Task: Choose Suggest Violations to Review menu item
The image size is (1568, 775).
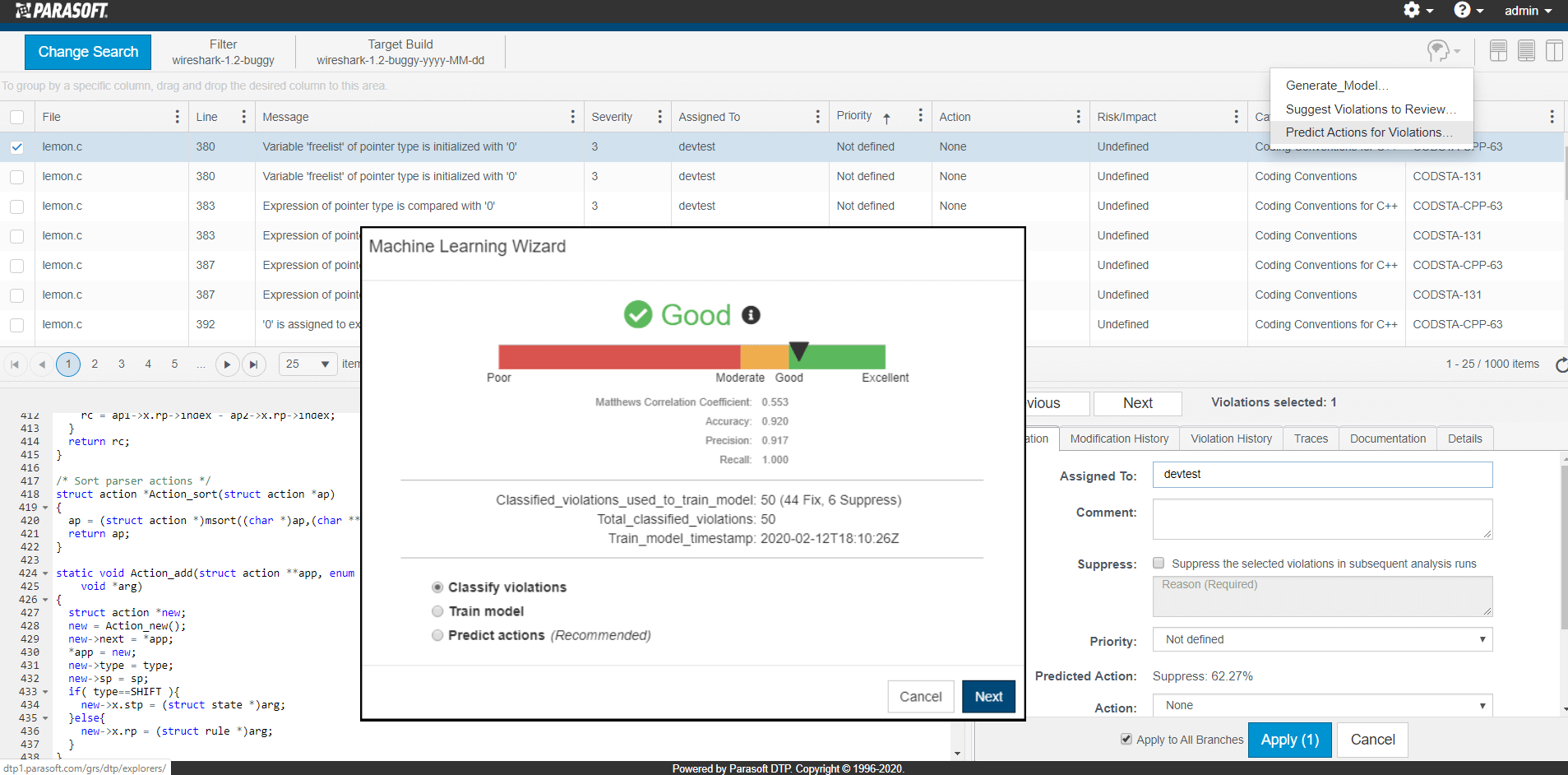Action: (1370, 109)
